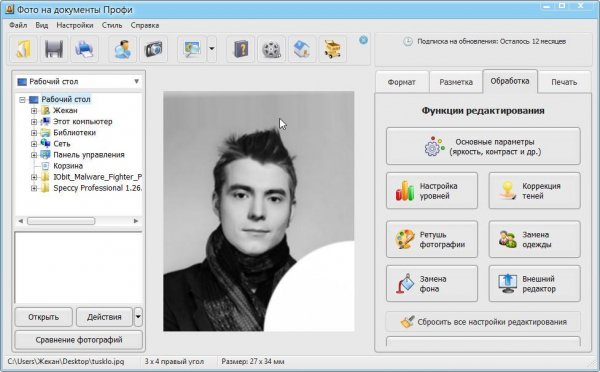Click the shopping cart order icon
The height and width of the screenshot is (372, 600).
pos(333,49)
